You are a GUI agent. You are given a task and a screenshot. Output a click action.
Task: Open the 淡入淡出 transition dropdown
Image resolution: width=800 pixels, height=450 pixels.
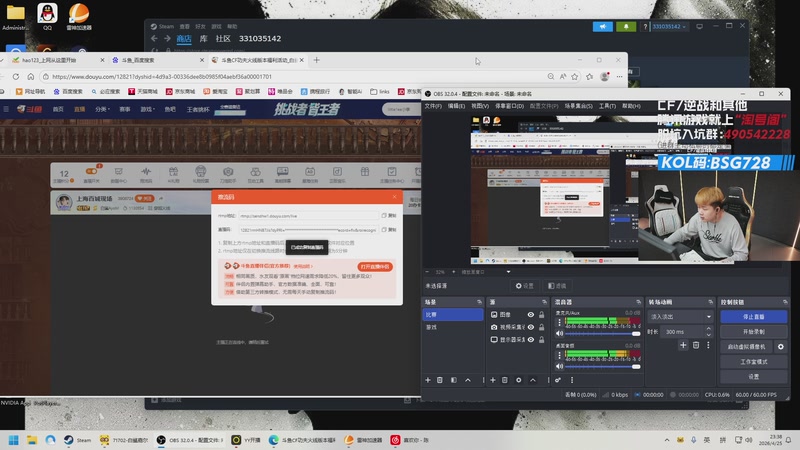680,317
